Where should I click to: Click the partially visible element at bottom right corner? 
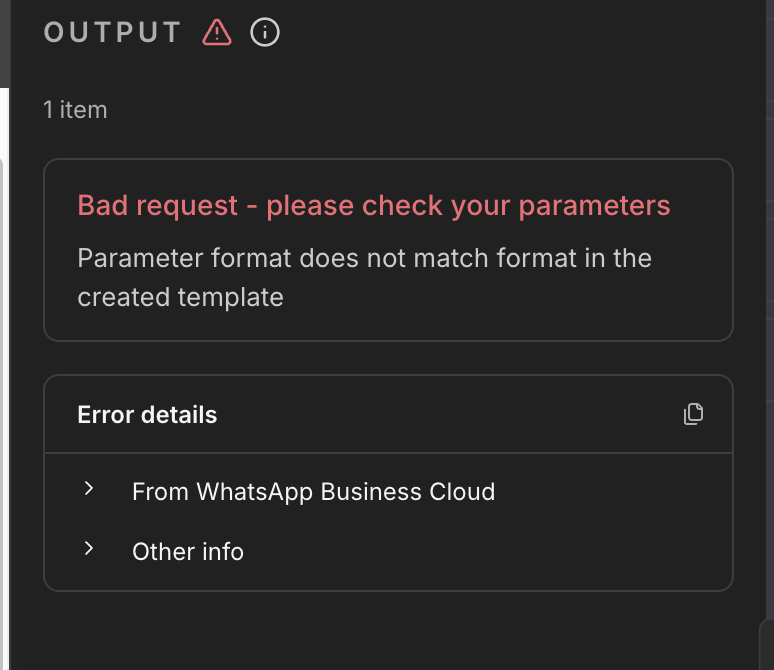[767, 646]
